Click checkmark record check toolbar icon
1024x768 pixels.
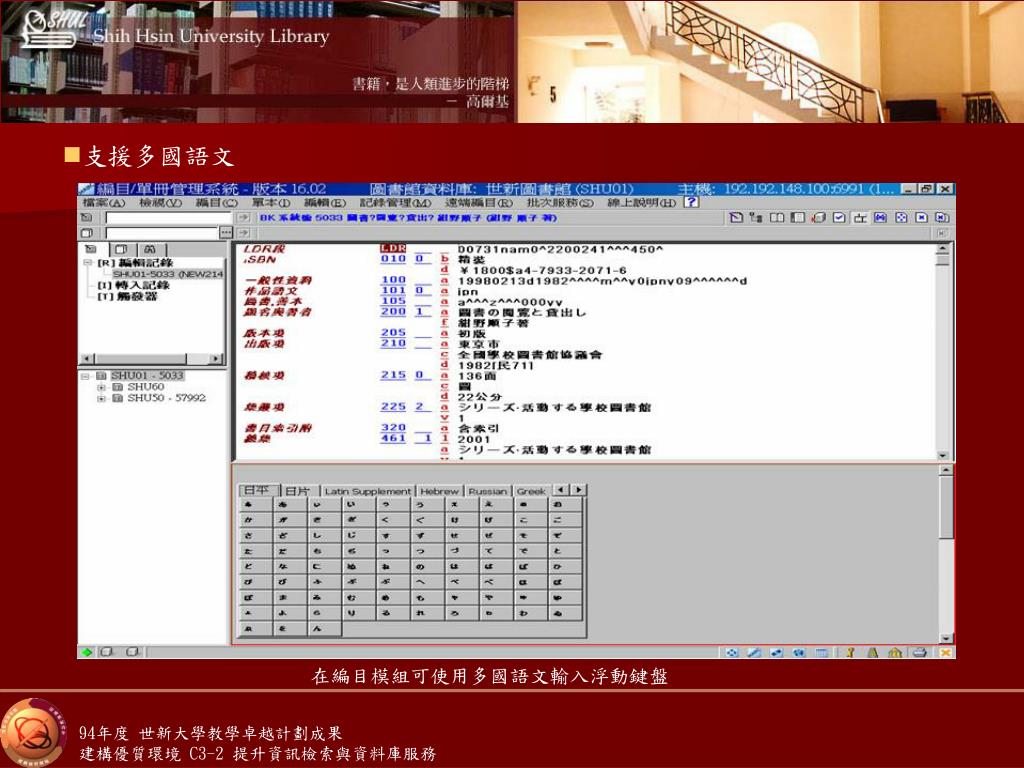tap(839, 217)
